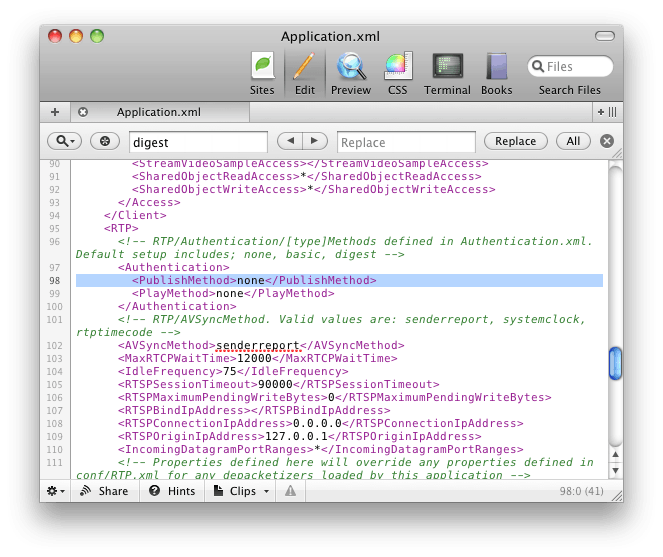663x557 pixels.
Task: Click the find field containing digest
Action: [198, 142]
